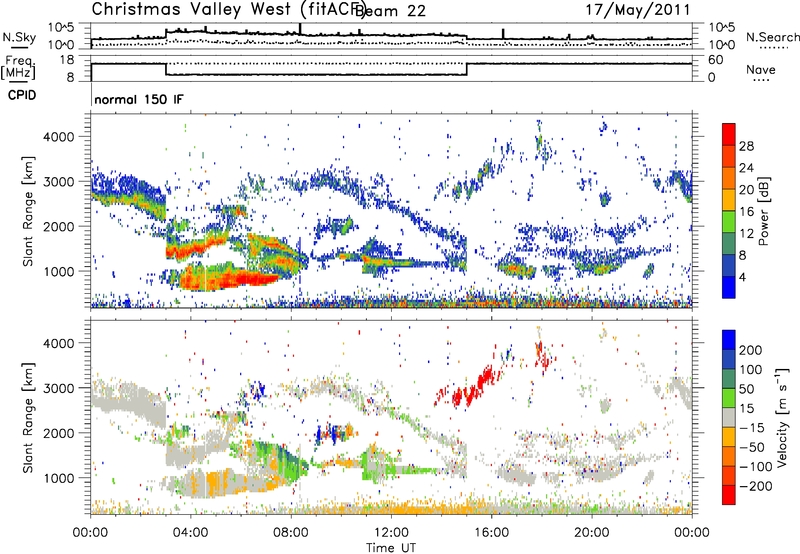
Task: Pick the top blue segment of Velocity colorbar
Action: 729,340
